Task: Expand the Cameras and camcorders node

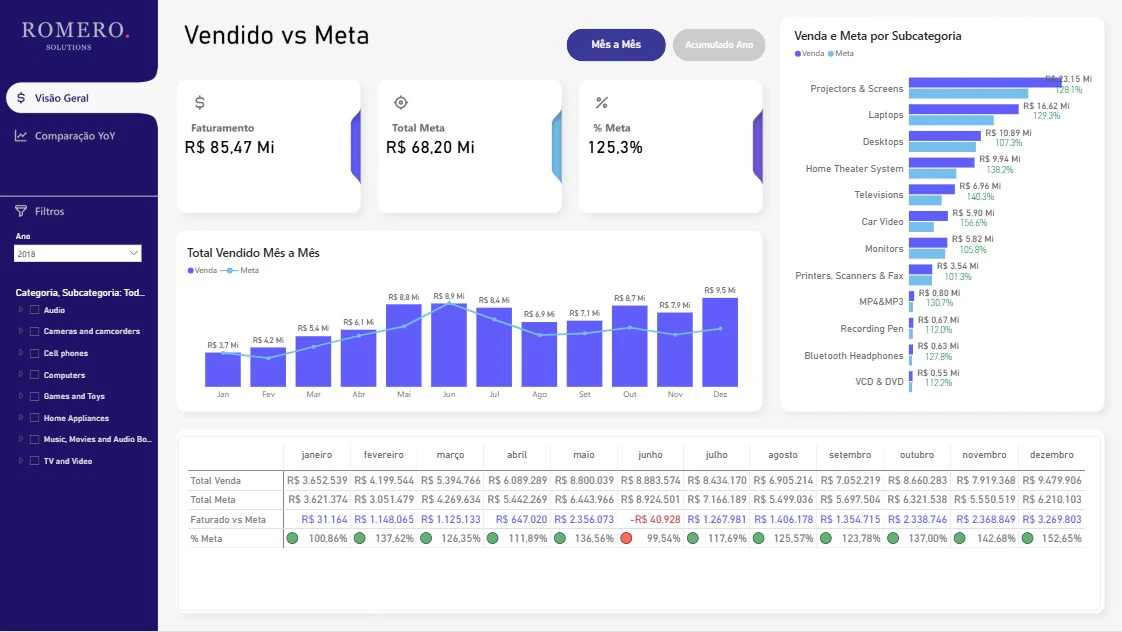Action: click(x=21, y=331)
